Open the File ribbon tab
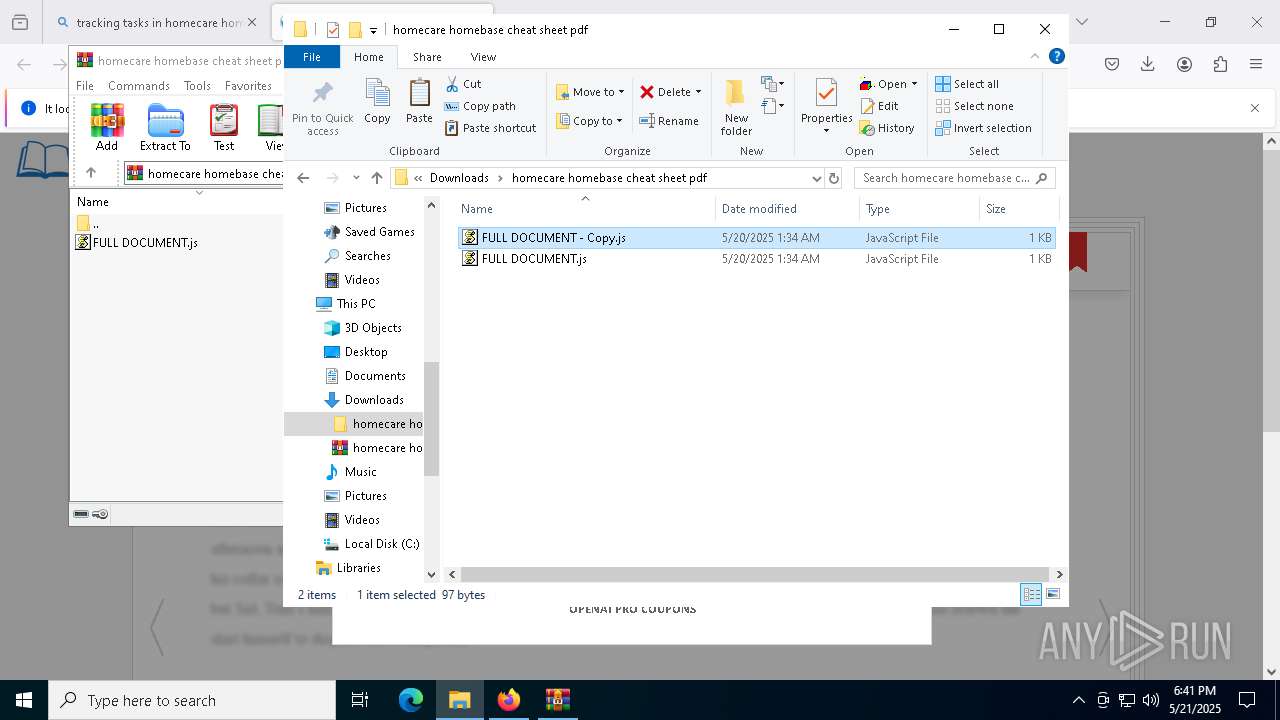Screen dimensions: 1280x720 pyautogui.click(x=312, y=57)
